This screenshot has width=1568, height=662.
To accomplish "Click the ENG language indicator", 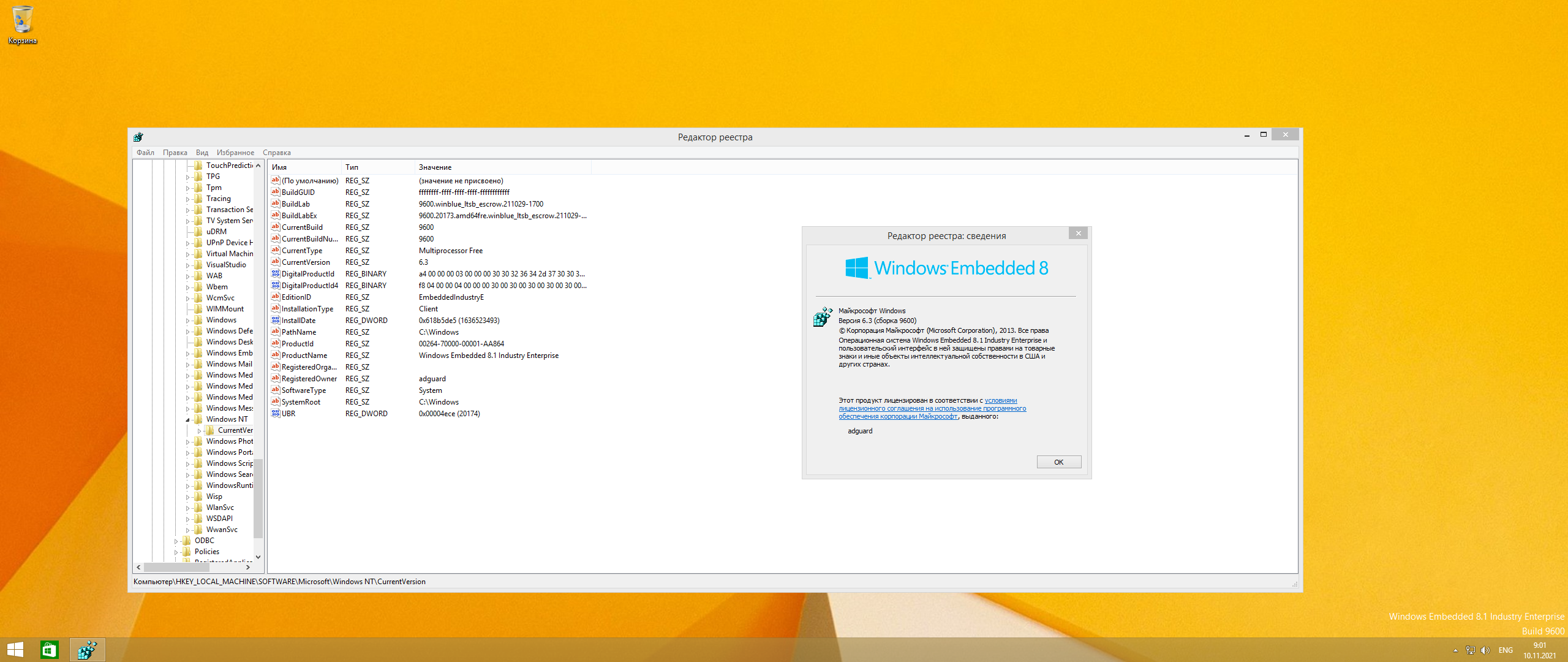I will coord(1506,650).
